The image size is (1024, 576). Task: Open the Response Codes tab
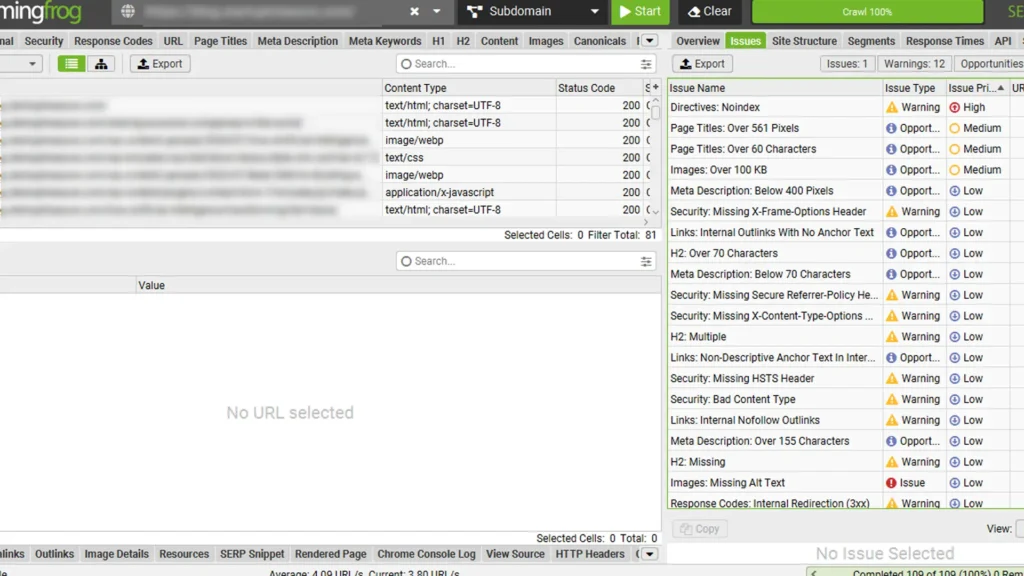point(113,41)
